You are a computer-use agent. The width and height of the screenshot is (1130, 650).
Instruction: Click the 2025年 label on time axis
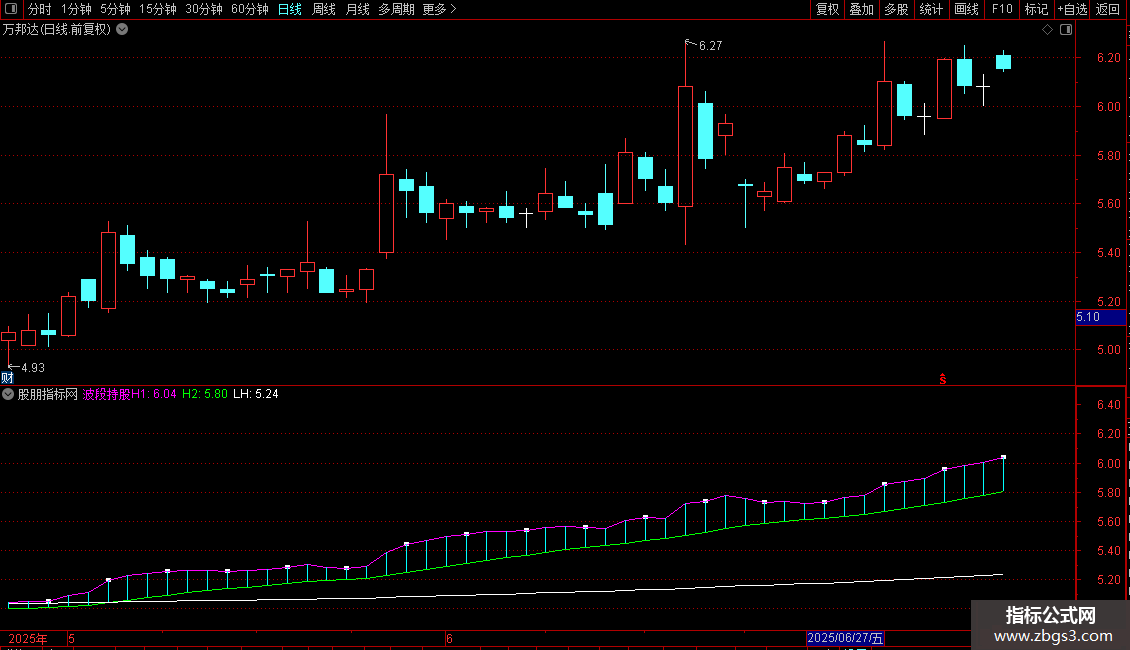click(x=28, y=638)
